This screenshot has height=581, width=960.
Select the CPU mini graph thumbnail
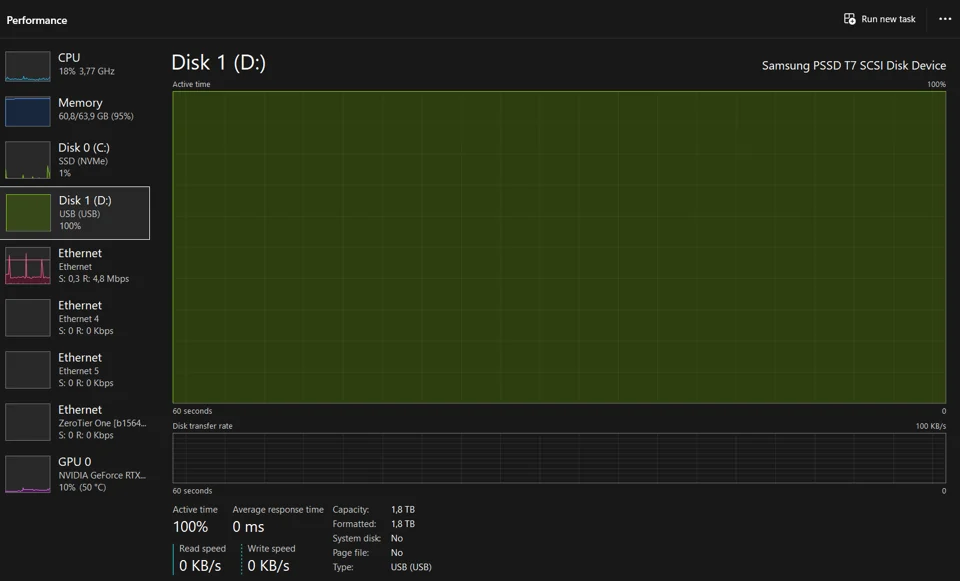pos(28,66)
